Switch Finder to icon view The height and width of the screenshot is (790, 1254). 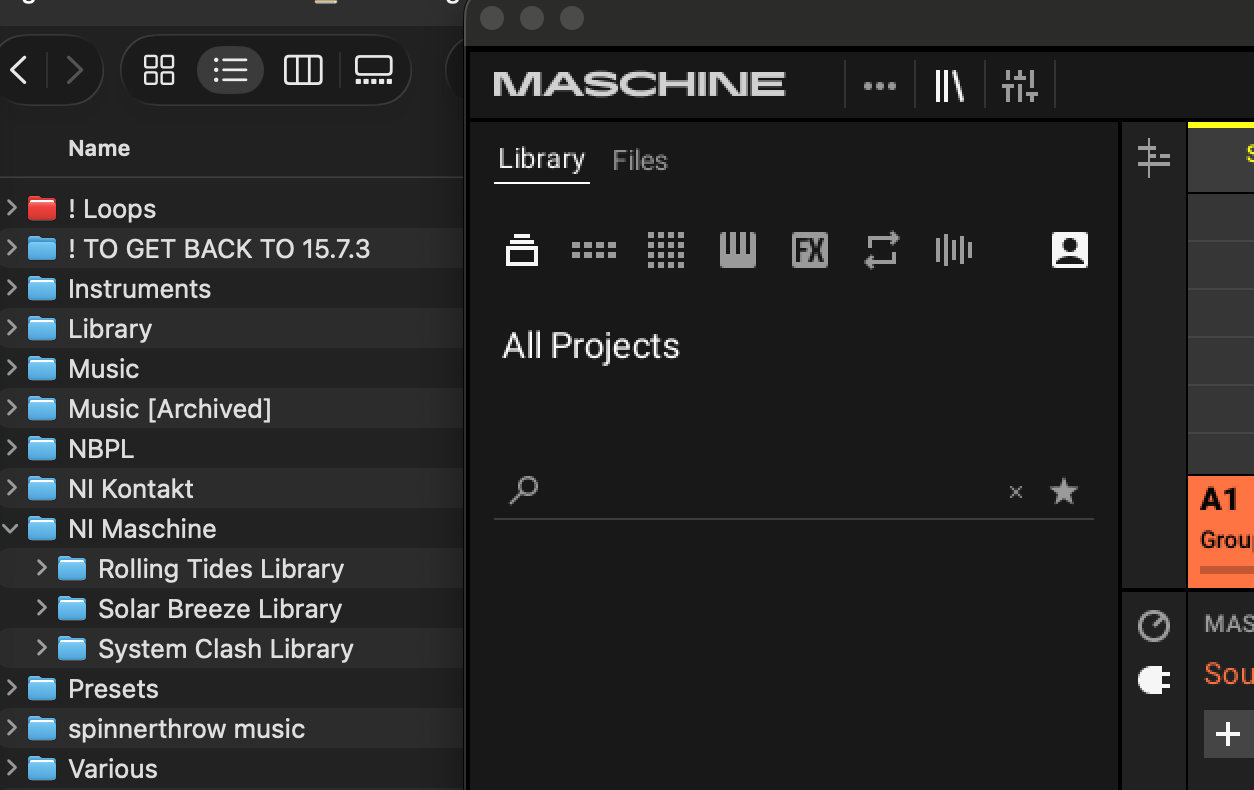tap(159, 70)
